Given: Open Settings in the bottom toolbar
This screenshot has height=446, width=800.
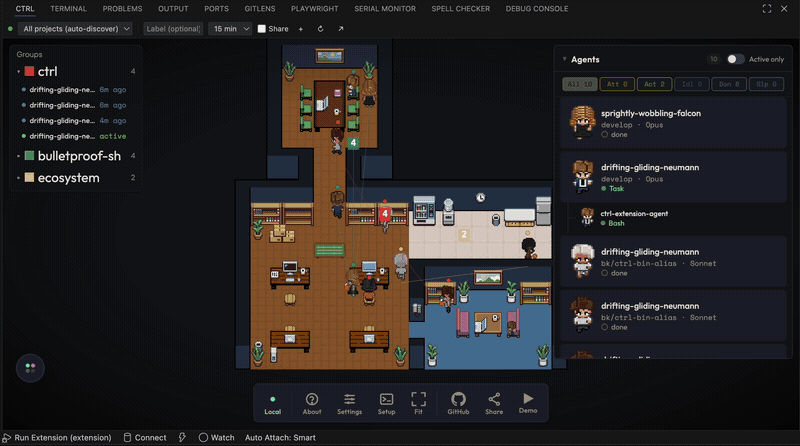Looking at the screenshot, I should (349, 403).
